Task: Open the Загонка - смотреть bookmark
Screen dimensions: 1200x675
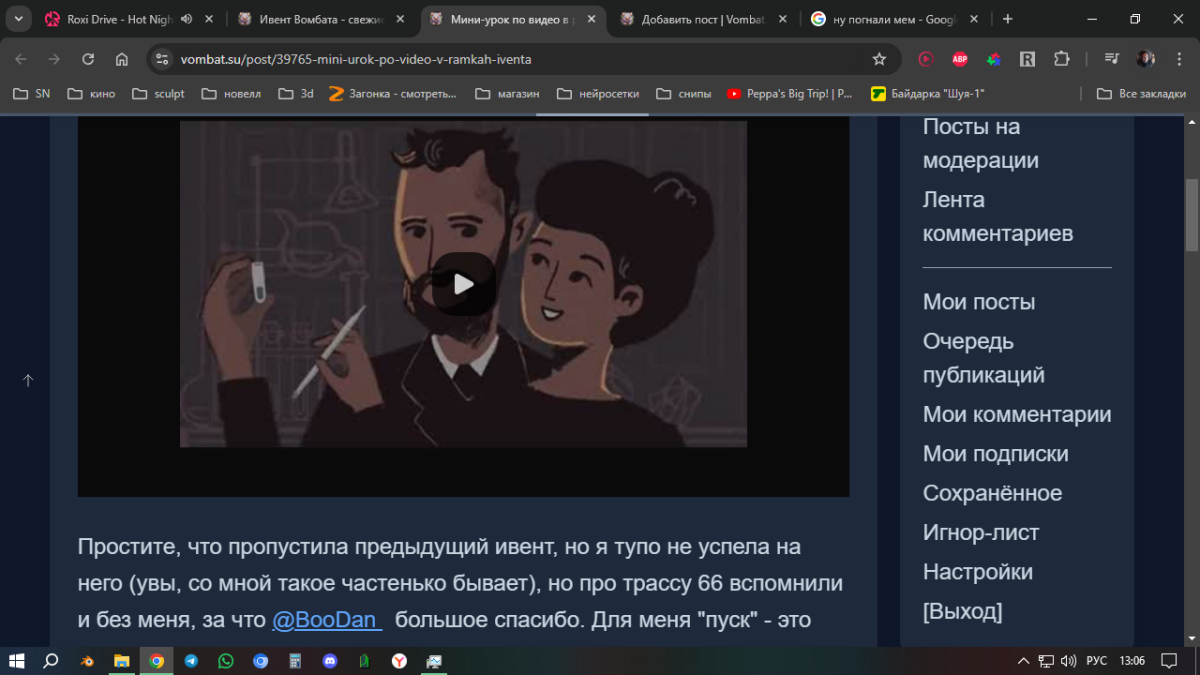Action: pyautogui.click(x=392, y=94)
